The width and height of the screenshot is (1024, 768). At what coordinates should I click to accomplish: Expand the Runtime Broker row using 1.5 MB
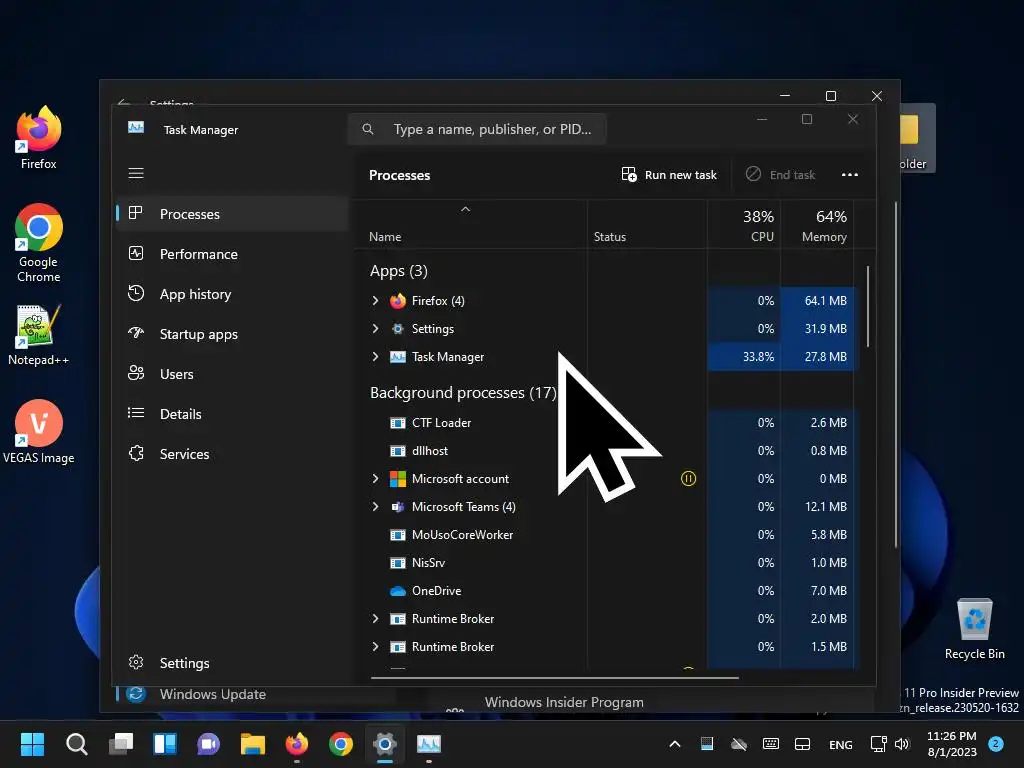click(375, 647)
